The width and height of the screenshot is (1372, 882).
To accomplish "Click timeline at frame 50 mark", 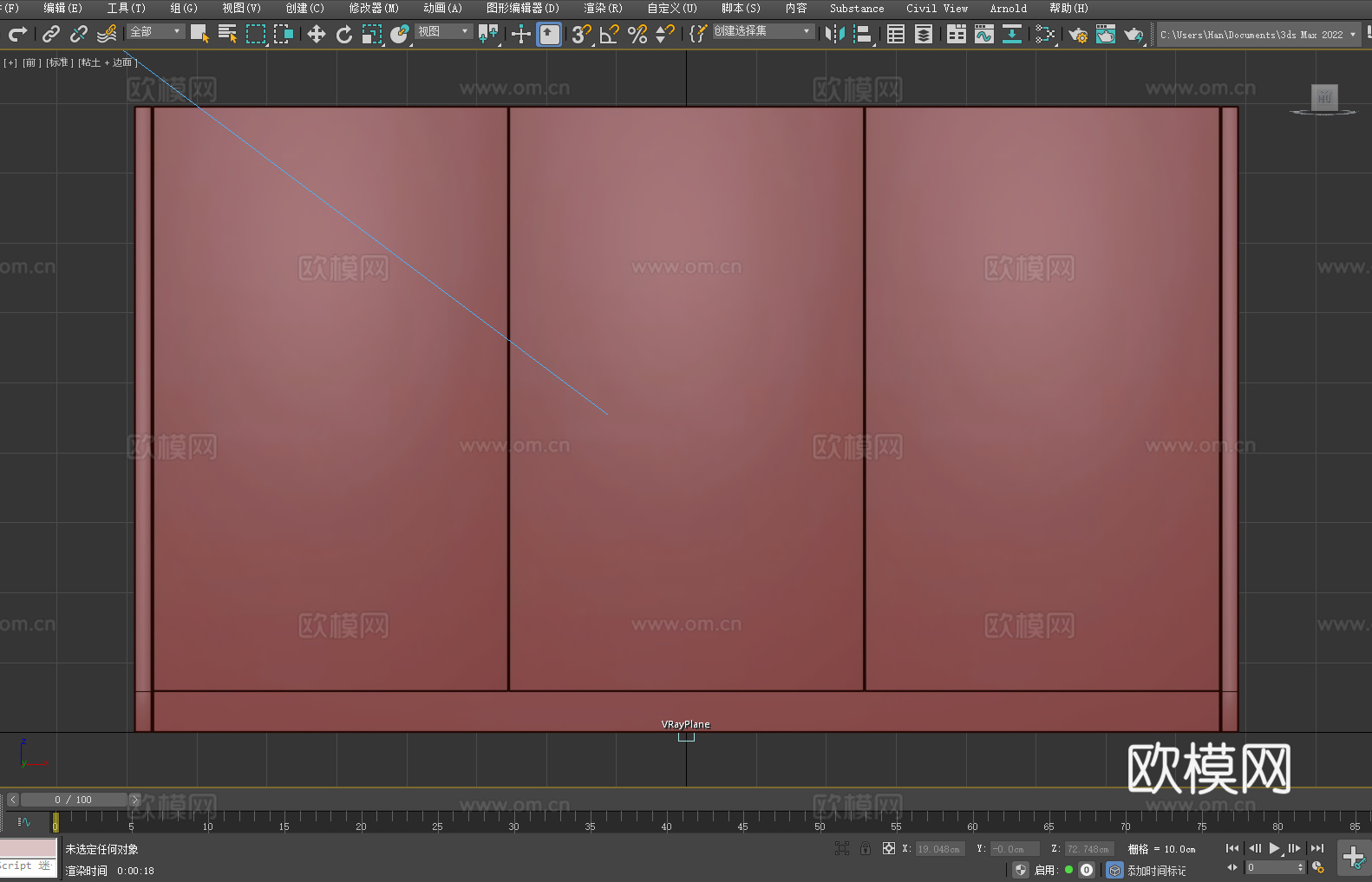I will tap(820, 821).
